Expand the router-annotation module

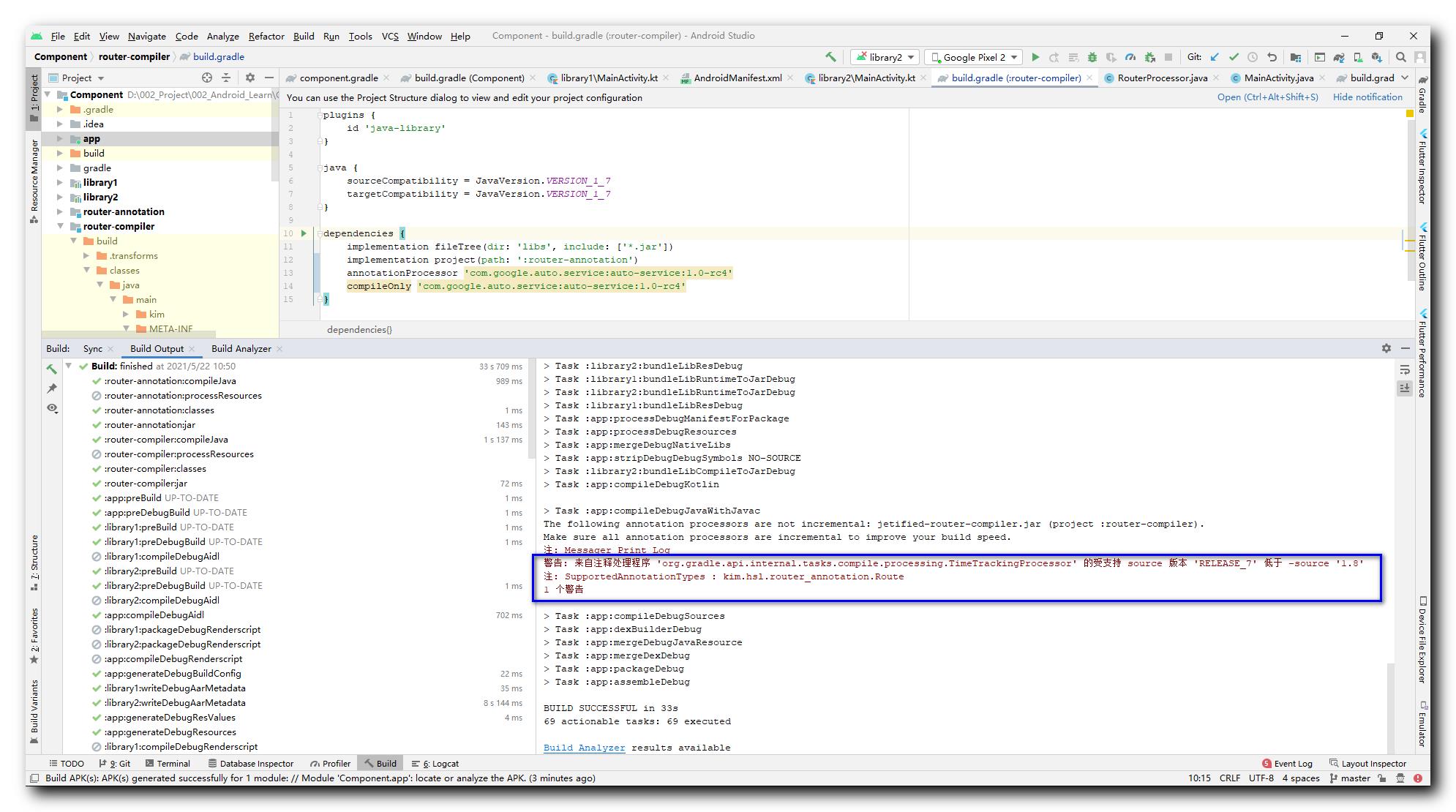[x=61, y=211]
